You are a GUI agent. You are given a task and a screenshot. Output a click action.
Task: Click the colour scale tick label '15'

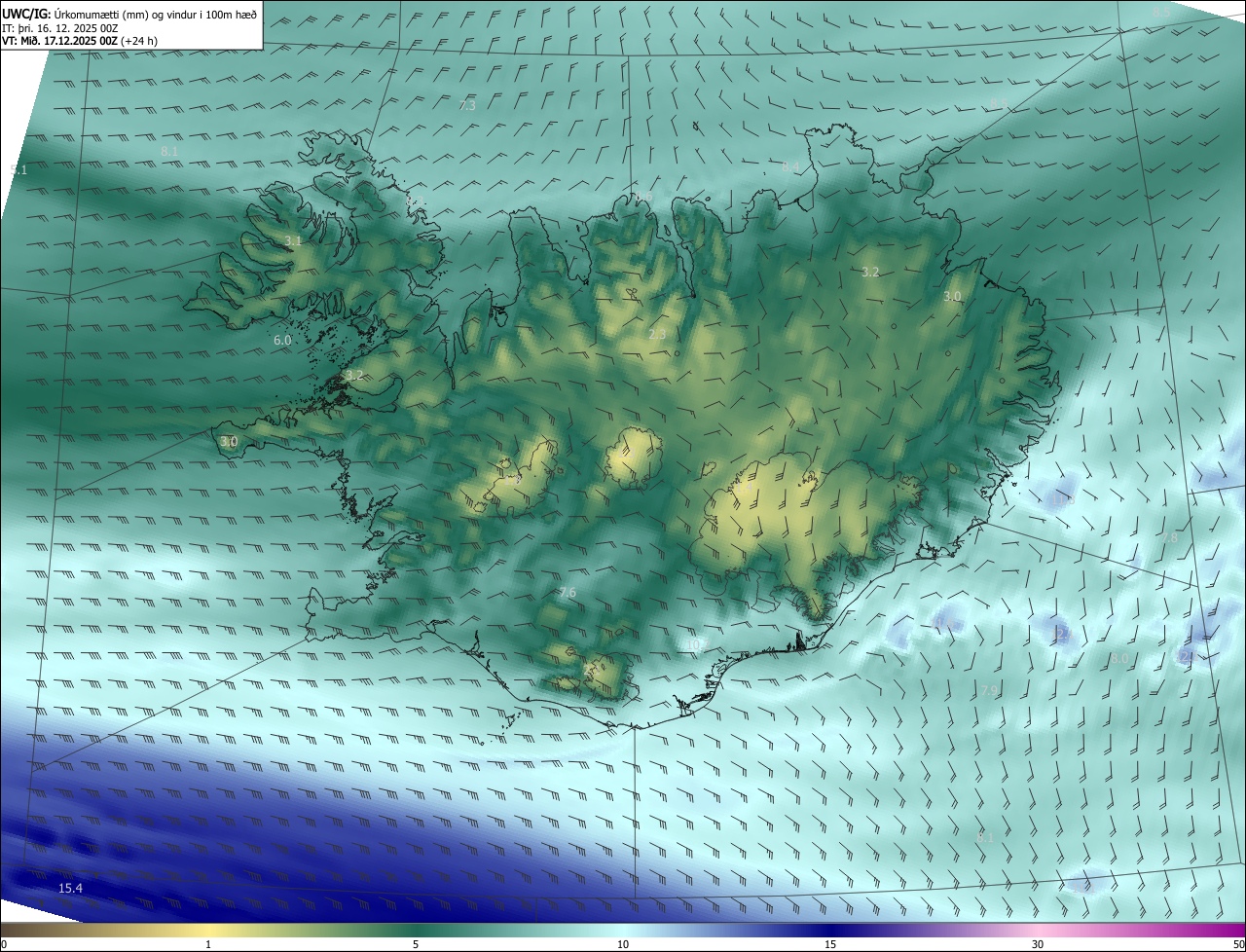click(830, 944)
